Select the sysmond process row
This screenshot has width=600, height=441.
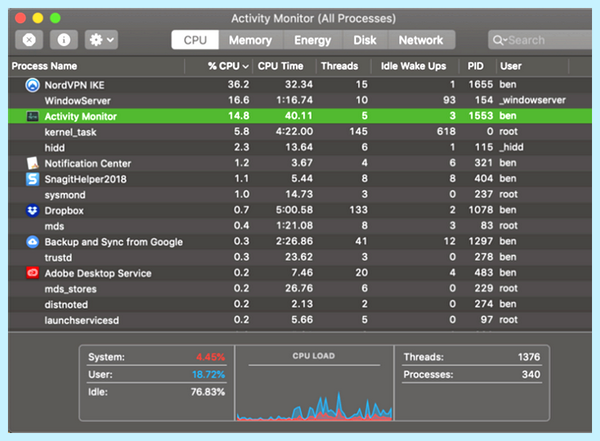[300, 194]
